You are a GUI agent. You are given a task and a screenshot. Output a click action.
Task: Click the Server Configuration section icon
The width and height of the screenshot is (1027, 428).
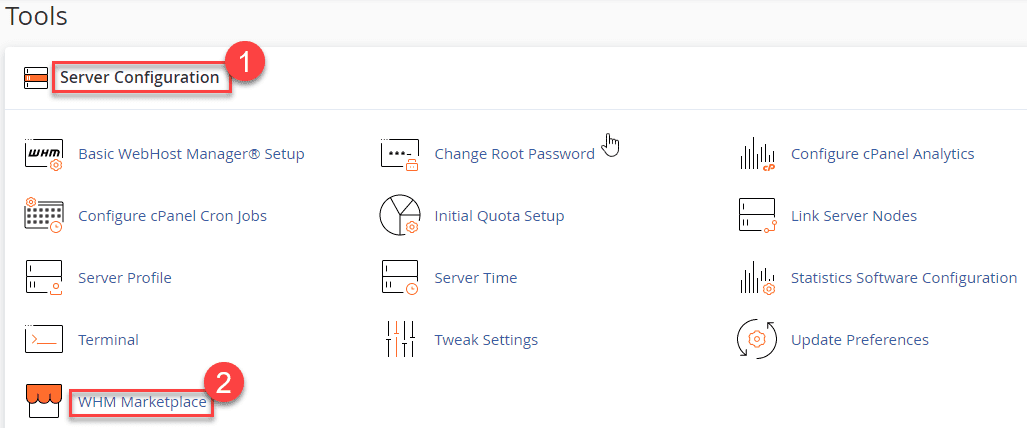click(x=35, y=77)
